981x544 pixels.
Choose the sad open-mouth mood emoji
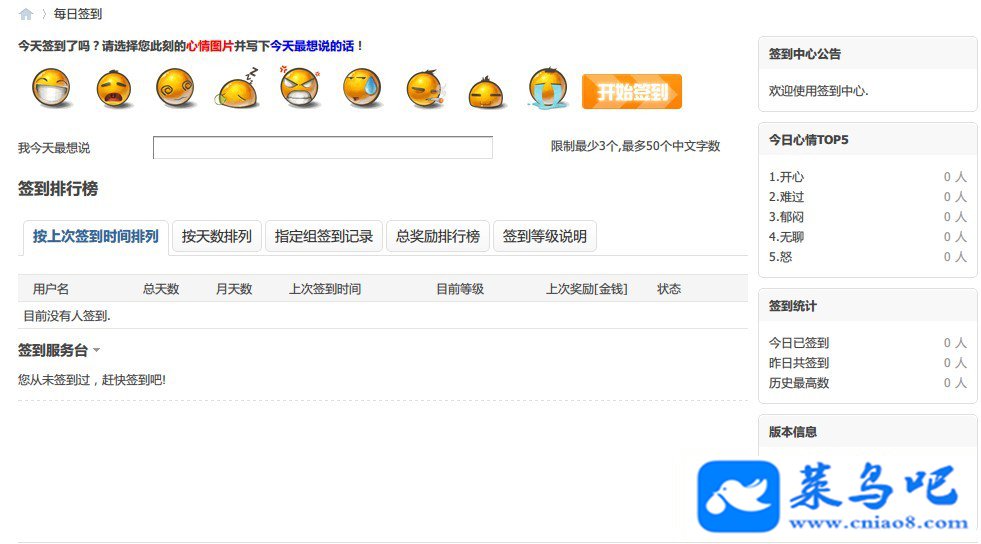(x=114, y=89)
